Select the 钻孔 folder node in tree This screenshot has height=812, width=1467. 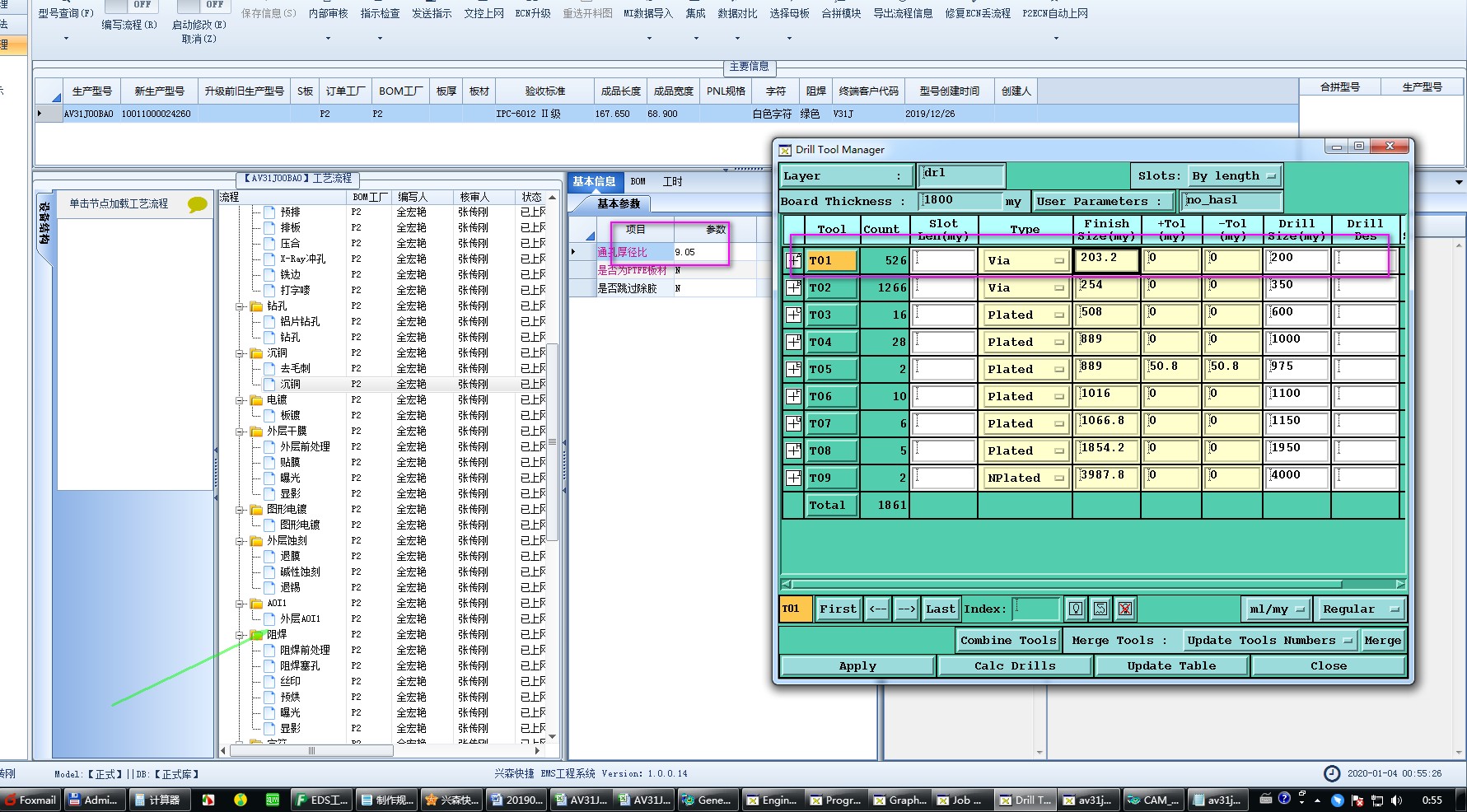276,306
